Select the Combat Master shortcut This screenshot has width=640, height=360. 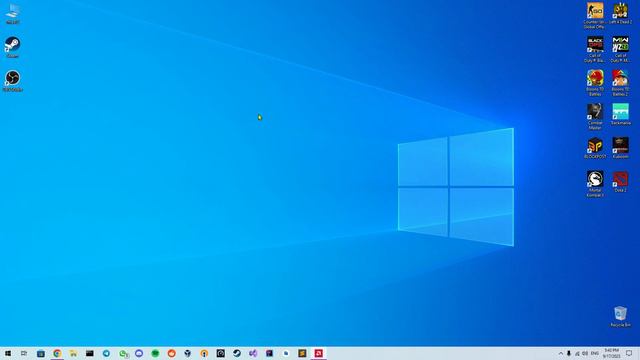point(595,117)
